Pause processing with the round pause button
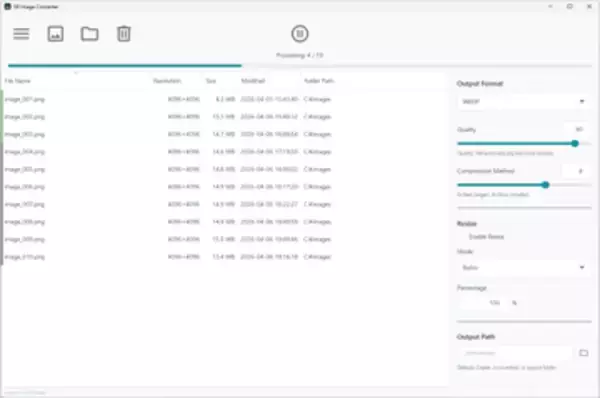600x398 pixels. pyautogui.click(x=300, y=34)
